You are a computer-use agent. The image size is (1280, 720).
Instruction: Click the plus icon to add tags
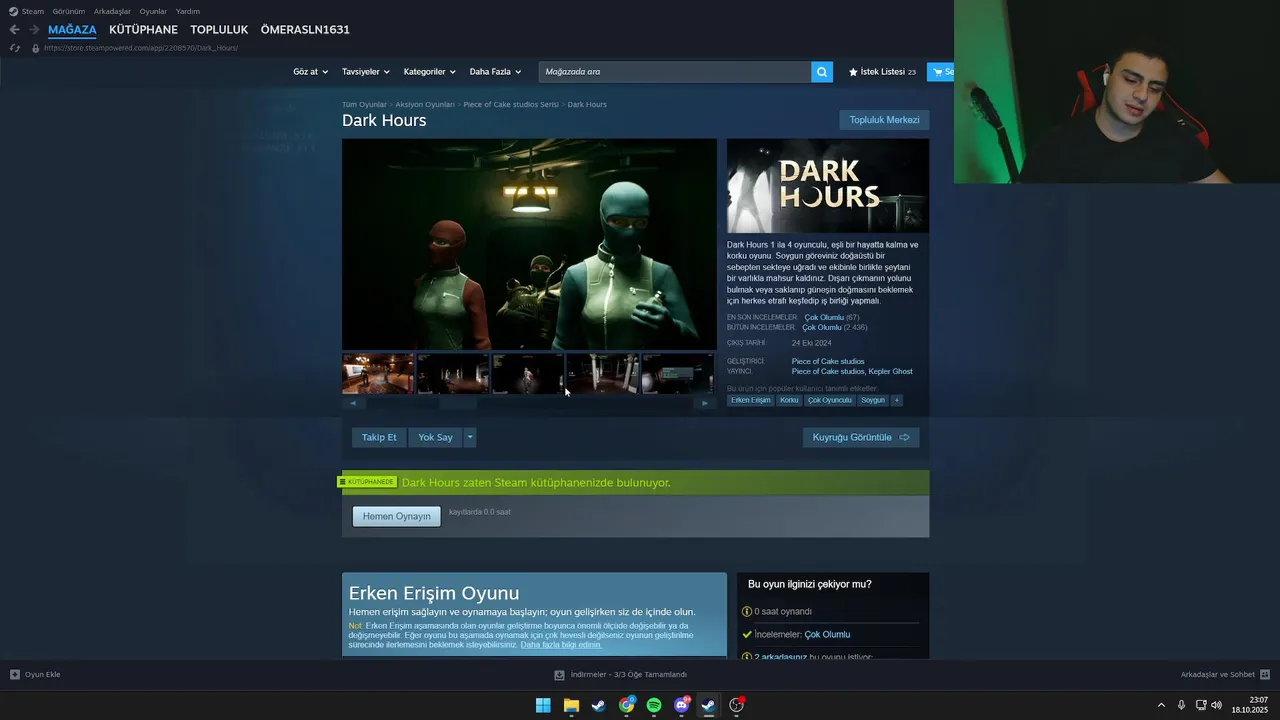point(896,400)
